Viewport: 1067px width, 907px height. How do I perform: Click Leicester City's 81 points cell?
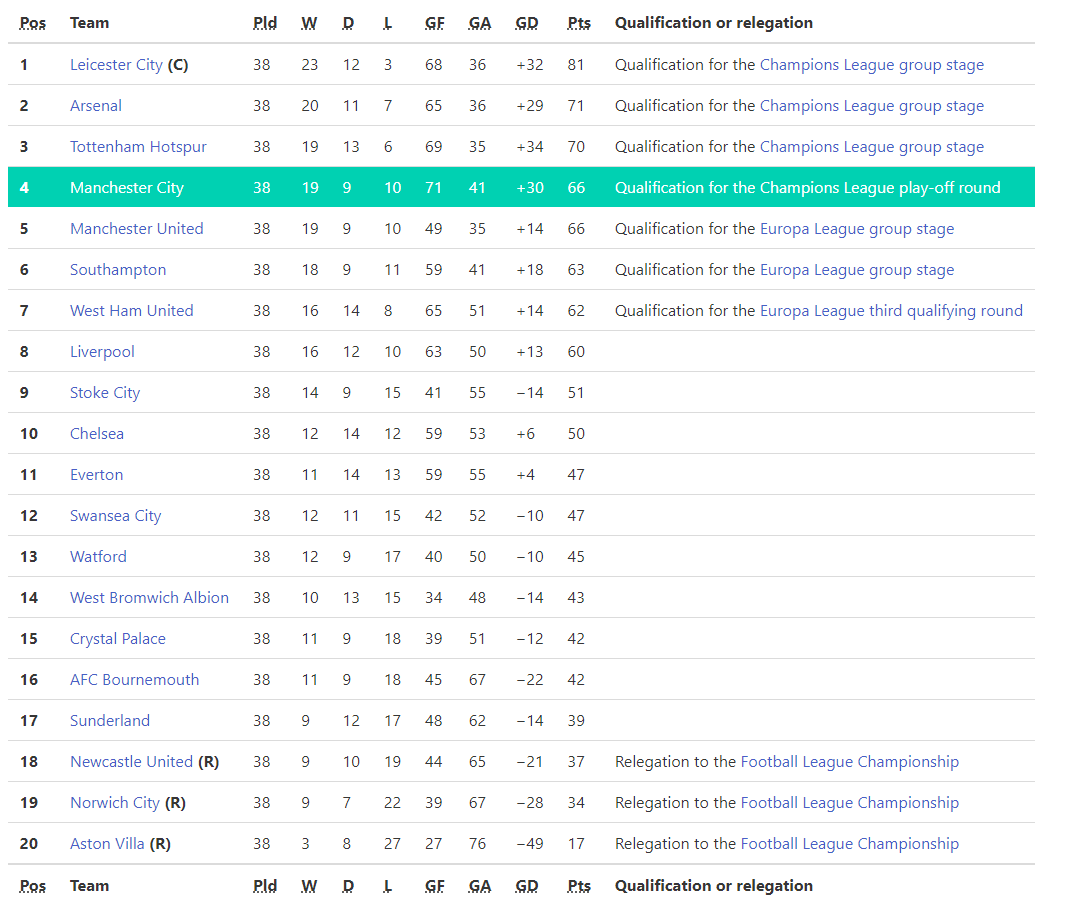(576, 65)
